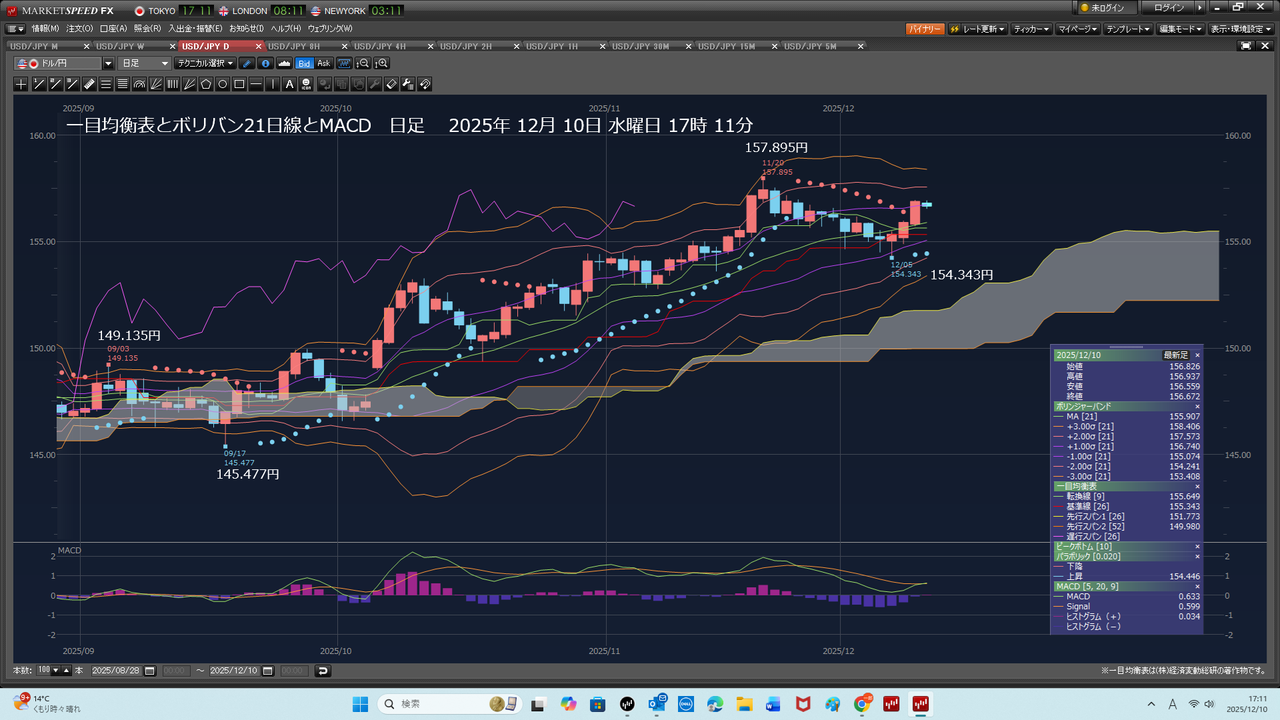Open the 注文(O) menu
The width and height of the screenshot is (1280, 720).
[x=78, y=28]
